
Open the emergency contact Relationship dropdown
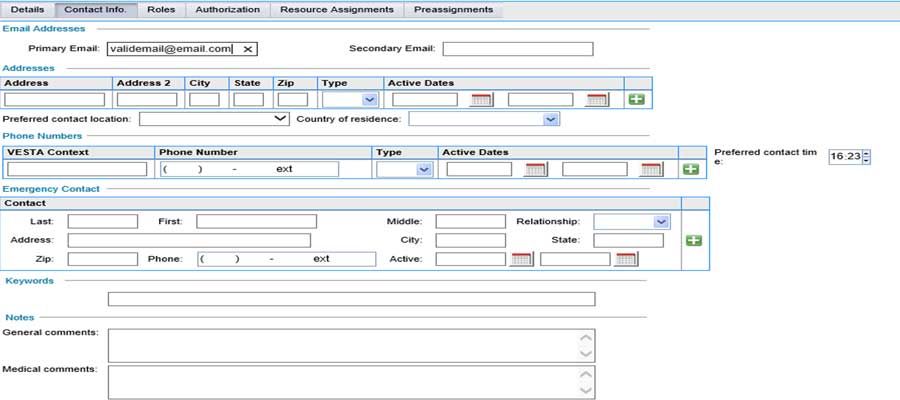(661, 221)
